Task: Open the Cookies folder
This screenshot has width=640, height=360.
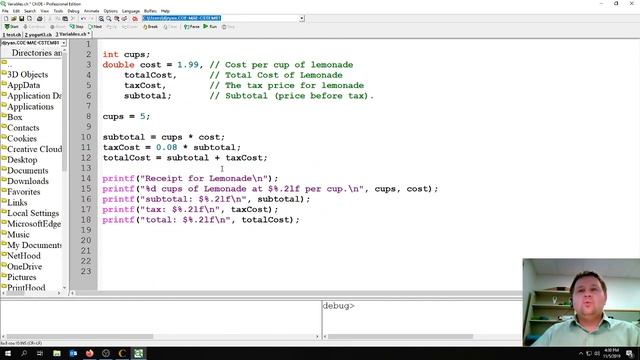Action: [22, 138]
